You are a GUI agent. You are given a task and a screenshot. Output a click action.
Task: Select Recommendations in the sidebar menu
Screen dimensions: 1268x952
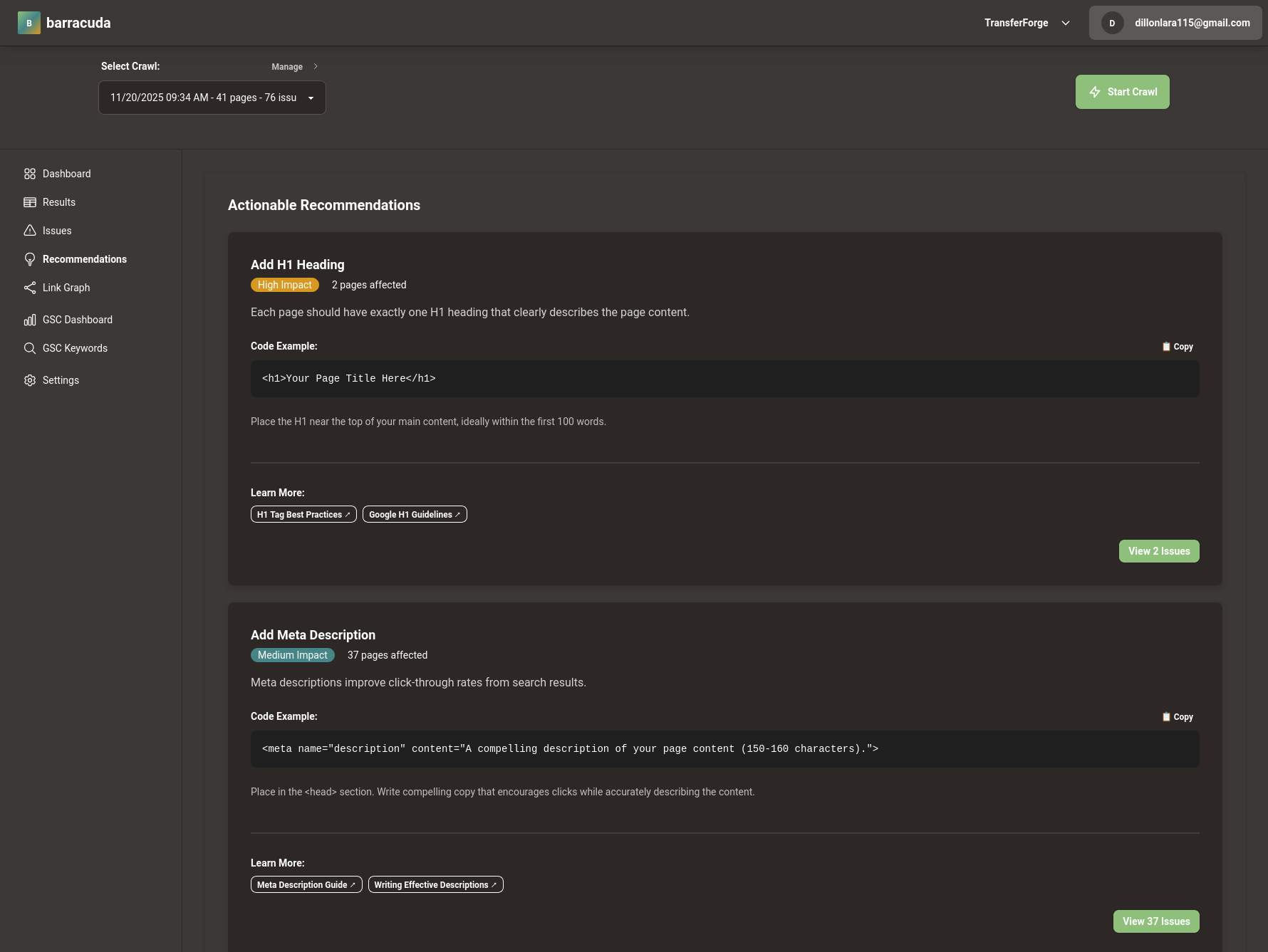coord(84,258)
